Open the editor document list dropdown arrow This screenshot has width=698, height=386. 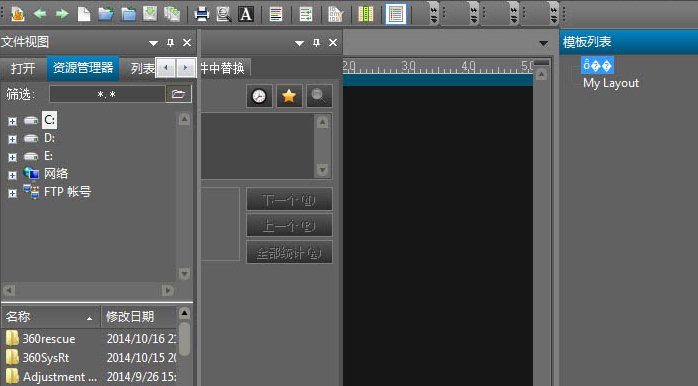click(544, 43)
